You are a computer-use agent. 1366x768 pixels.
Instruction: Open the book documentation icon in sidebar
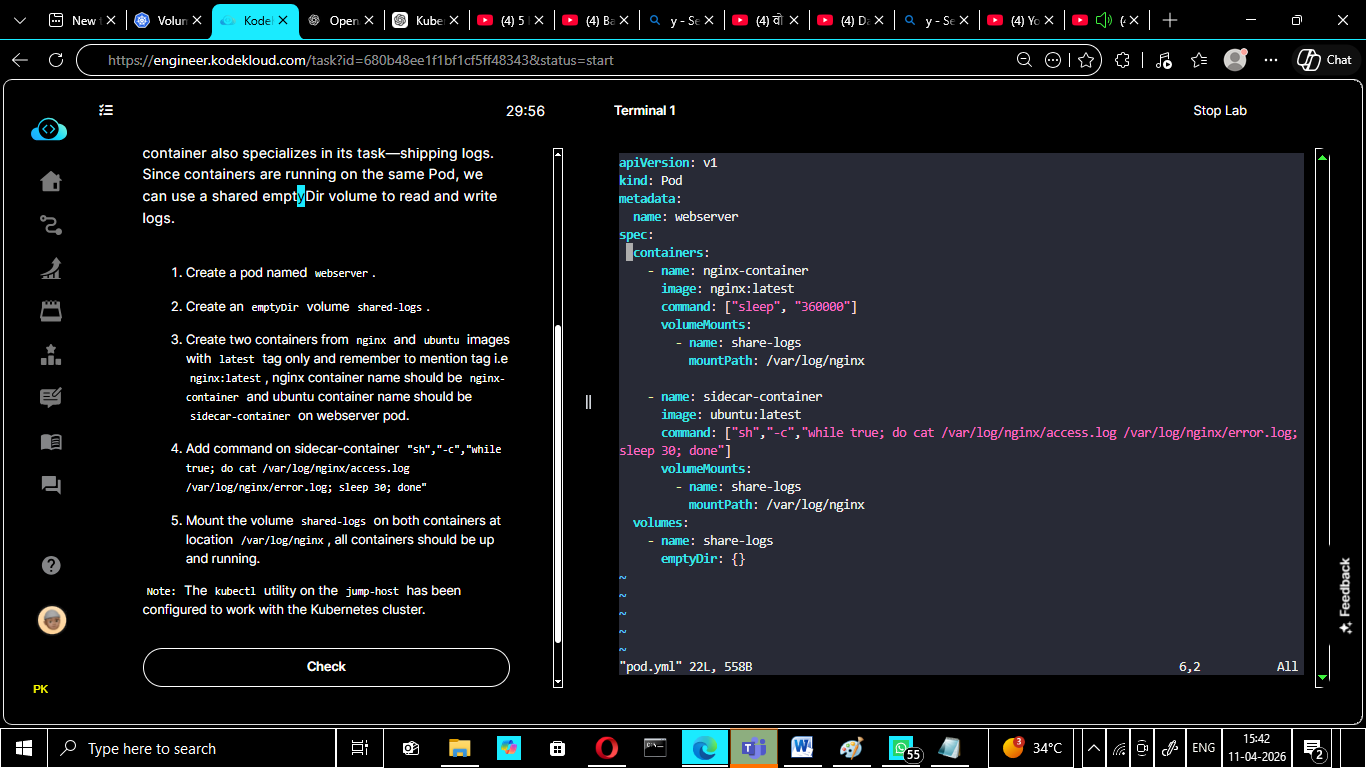(x=50, y=442)
